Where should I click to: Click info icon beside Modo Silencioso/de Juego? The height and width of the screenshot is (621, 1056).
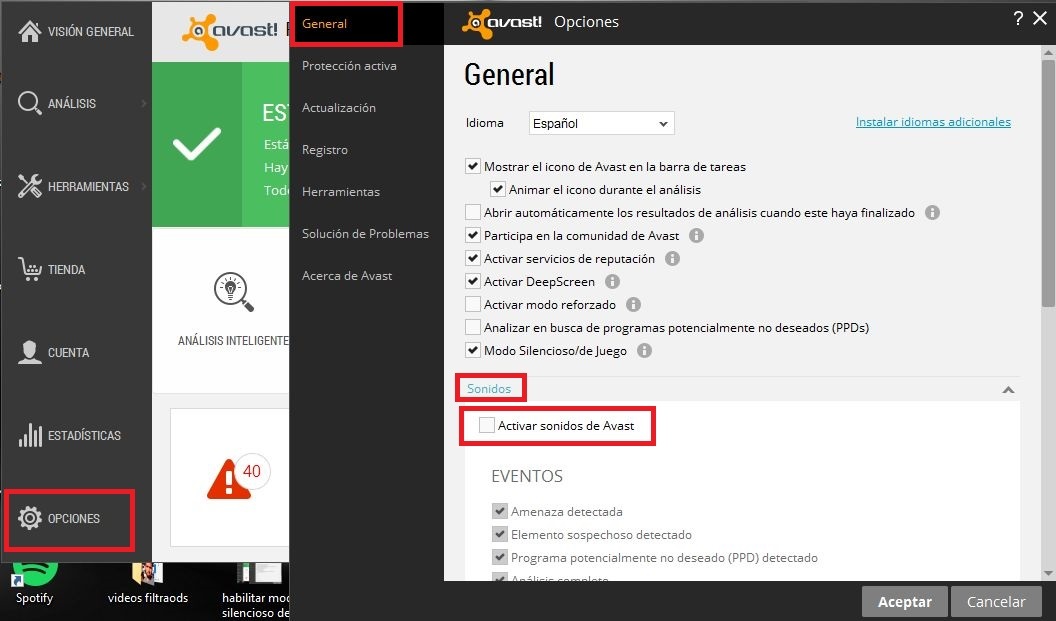pos(645,350)
